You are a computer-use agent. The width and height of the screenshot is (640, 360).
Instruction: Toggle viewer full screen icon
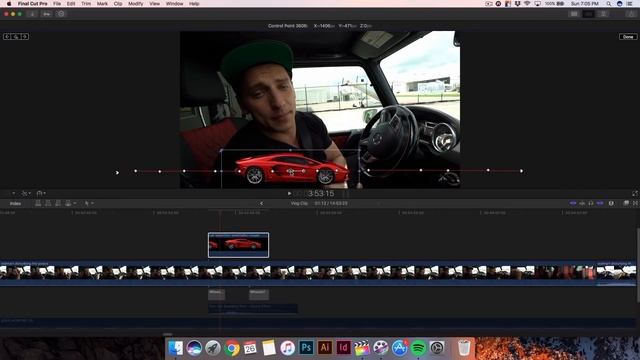tap(635, 193)
